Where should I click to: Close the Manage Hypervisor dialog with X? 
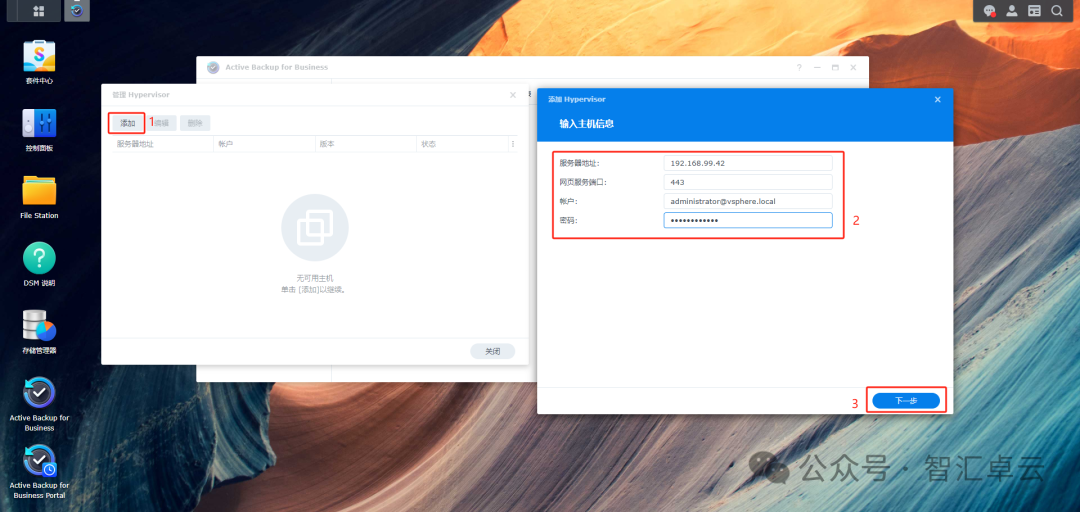pyautogui.click(x=512, y=95)
